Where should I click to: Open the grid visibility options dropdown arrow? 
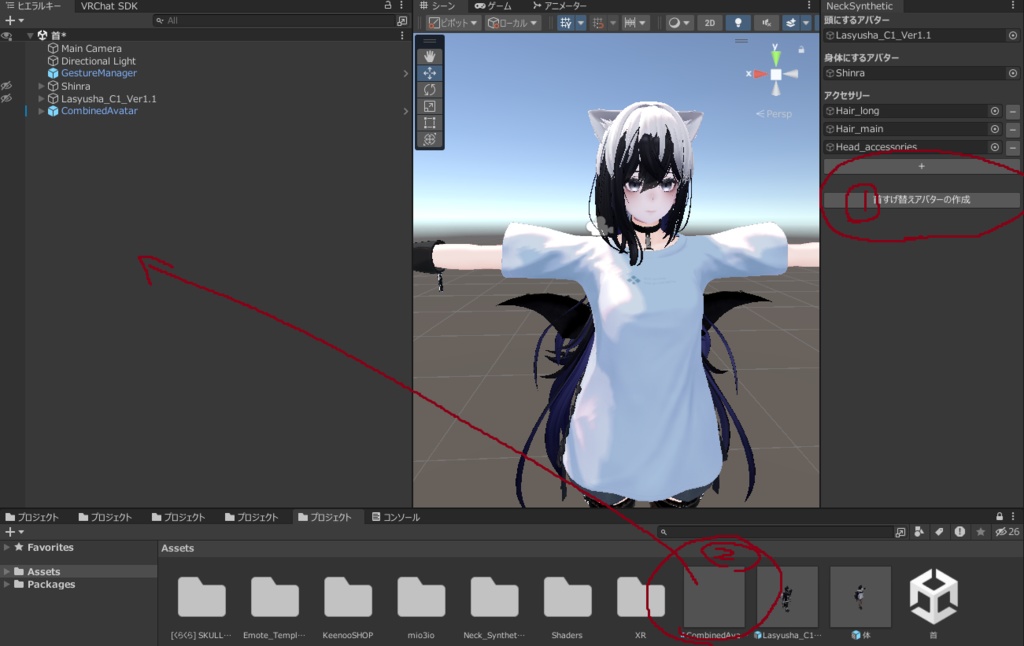pos(581,23)
